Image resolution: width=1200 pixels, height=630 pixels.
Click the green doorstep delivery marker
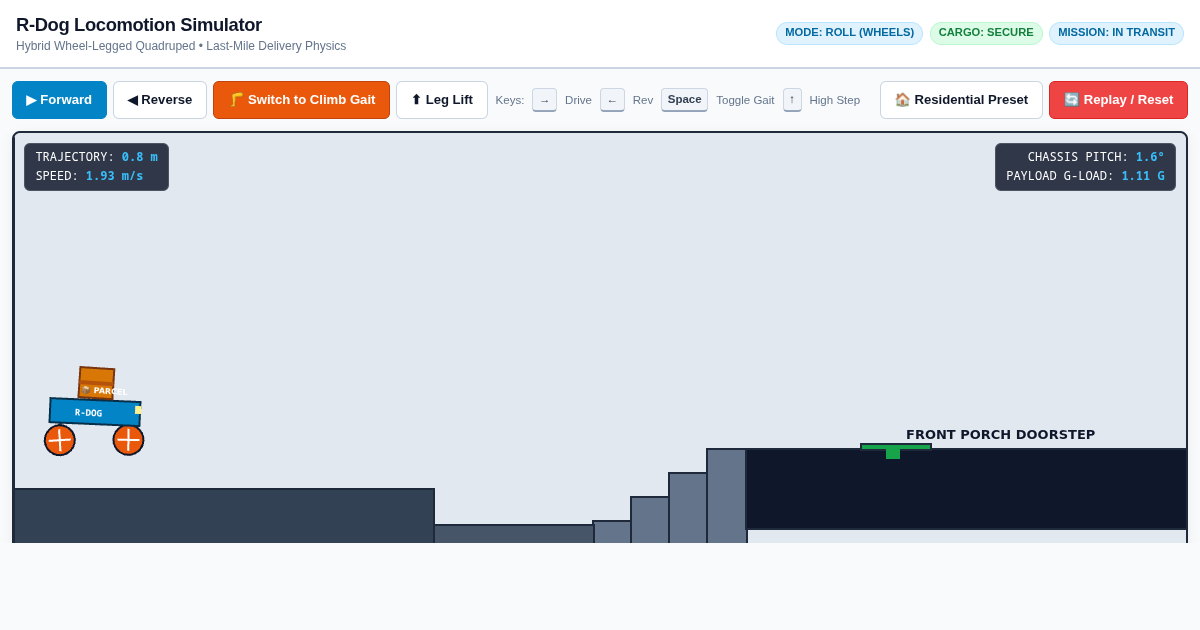point(895,450)
